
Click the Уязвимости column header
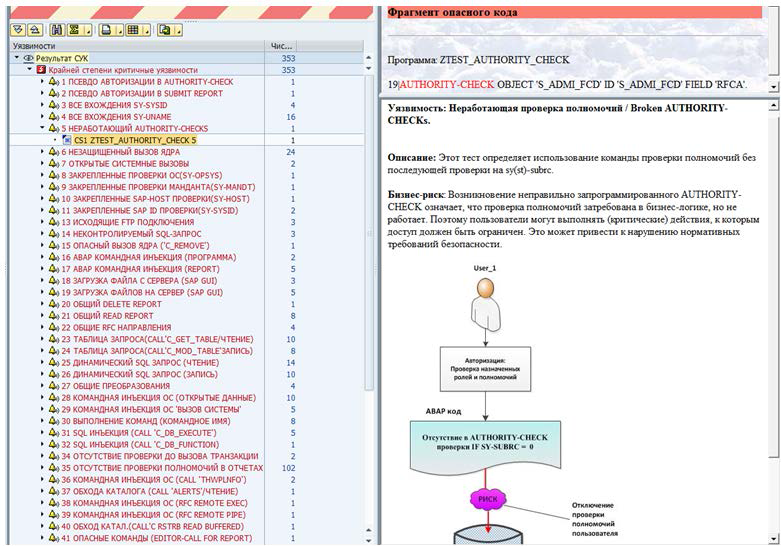click(x=137, y=46)
